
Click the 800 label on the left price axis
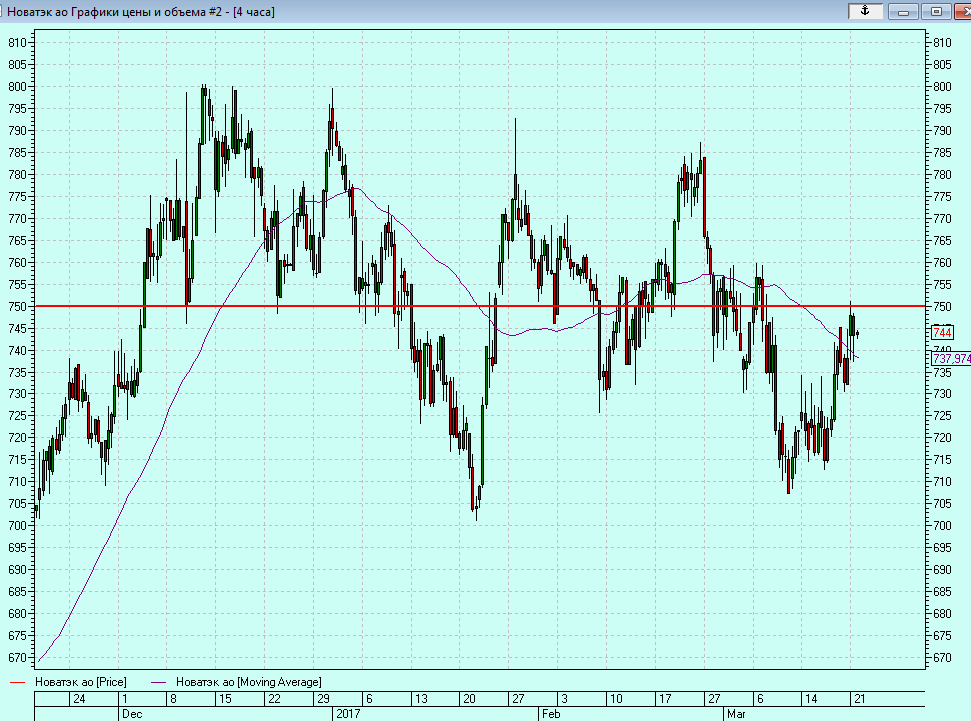(x=17, y=87)
